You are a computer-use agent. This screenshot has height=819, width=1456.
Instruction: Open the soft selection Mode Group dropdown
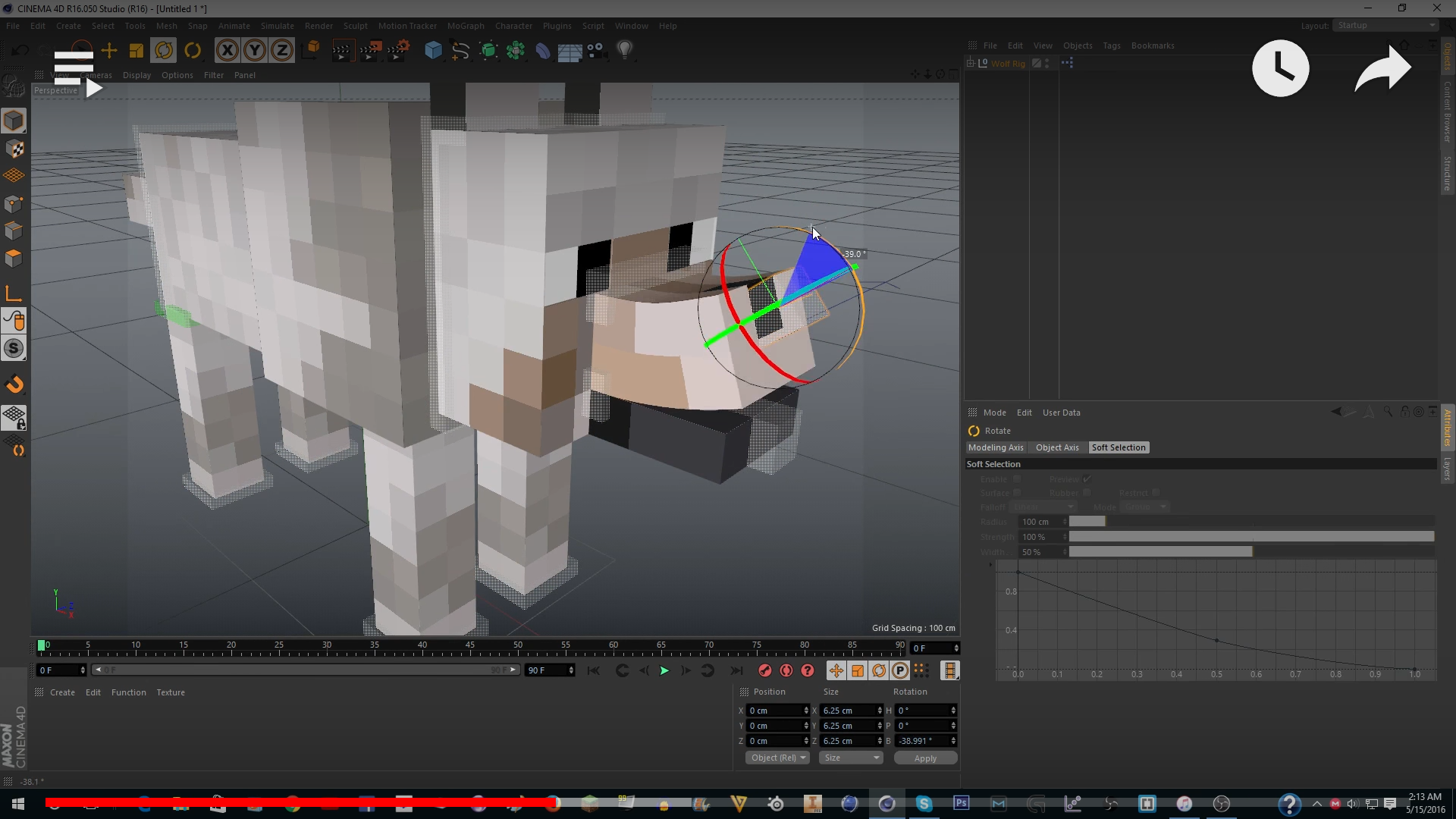[1145, 507]
